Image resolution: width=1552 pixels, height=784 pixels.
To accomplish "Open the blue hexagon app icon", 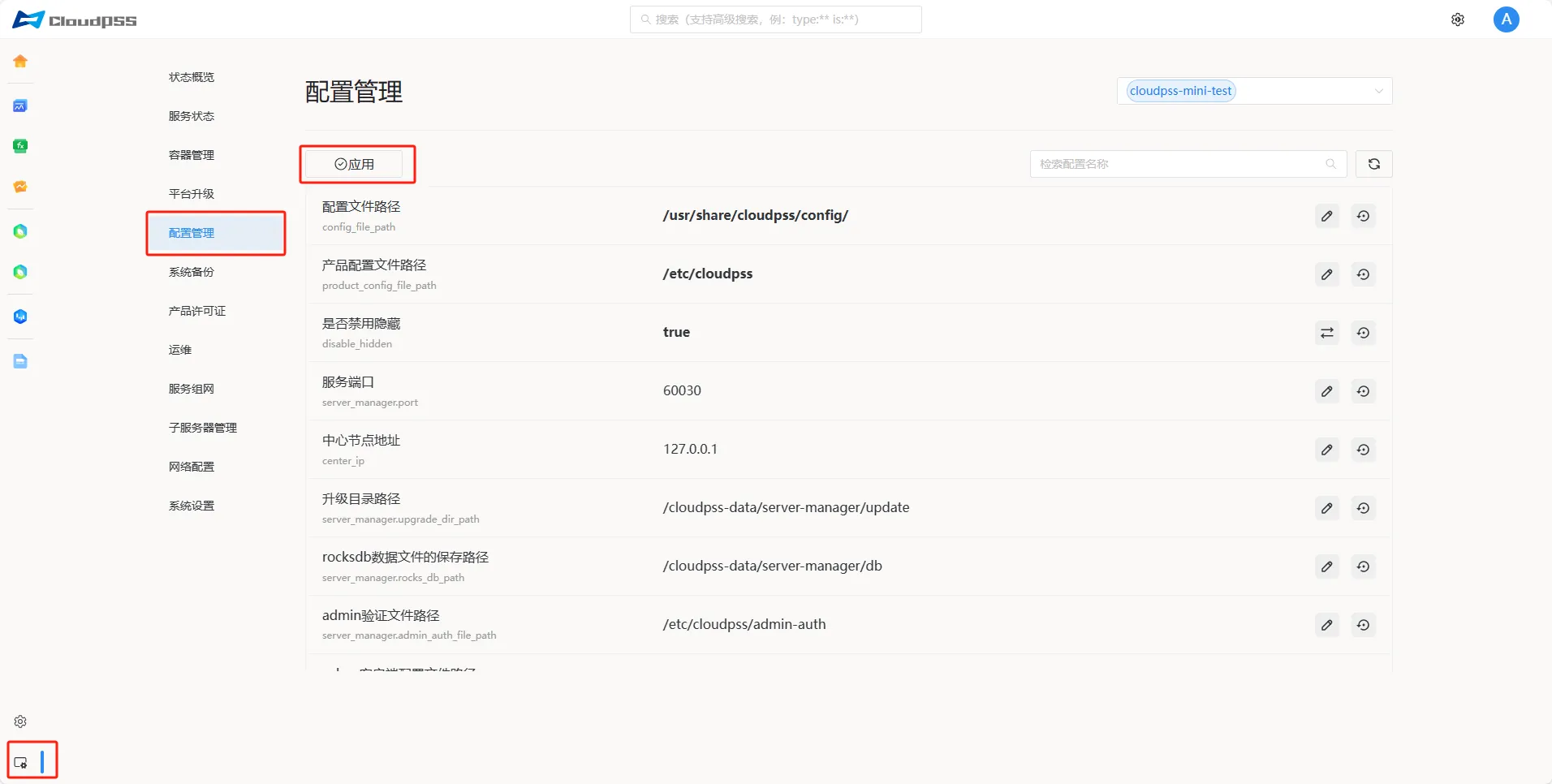I will click(20, 317).
